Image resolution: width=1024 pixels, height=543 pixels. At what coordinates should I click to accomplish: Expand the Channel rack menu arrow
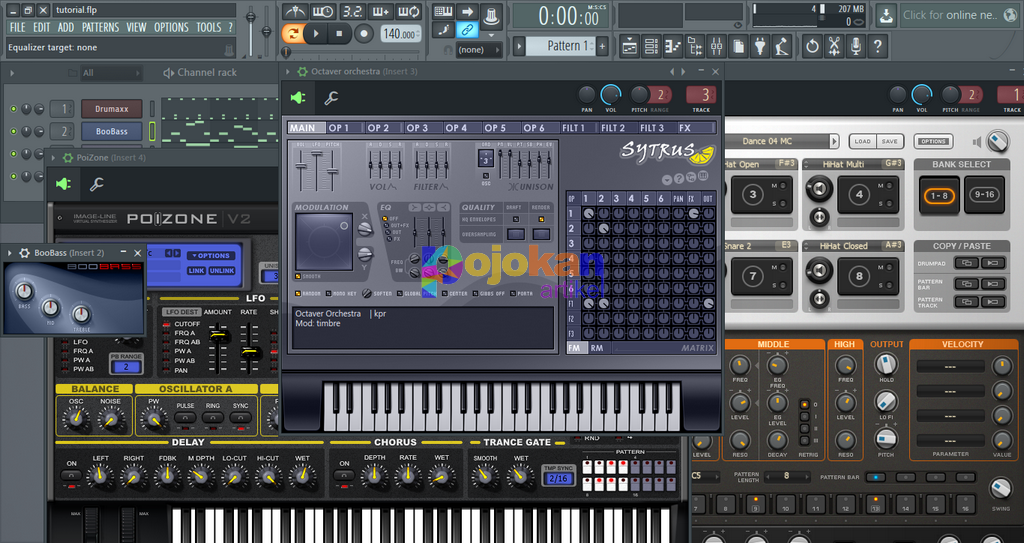click(x=12, y=73)
